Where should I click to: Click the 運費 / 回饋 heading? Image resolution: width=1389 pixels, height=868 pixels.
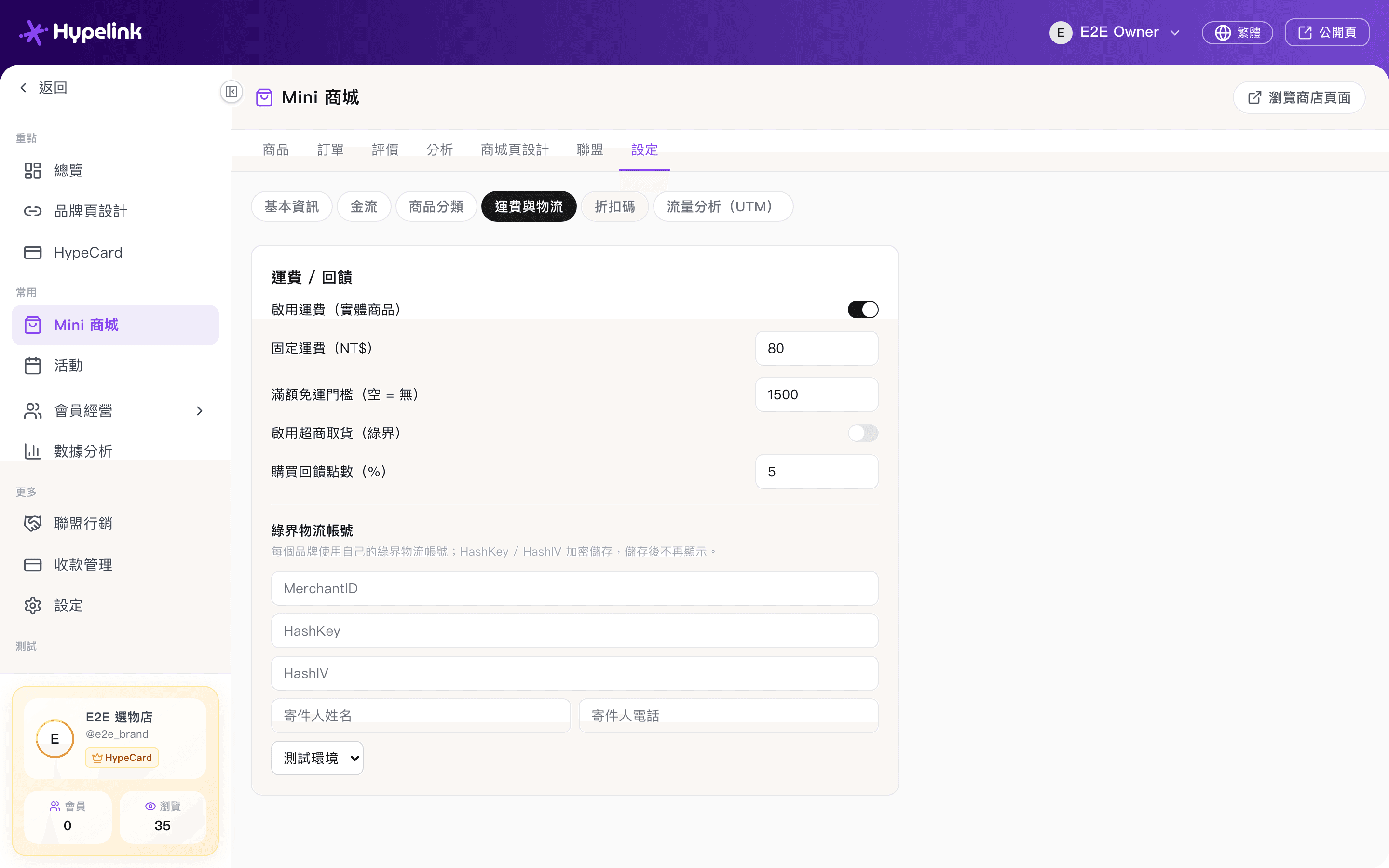[x=312, y=277]
